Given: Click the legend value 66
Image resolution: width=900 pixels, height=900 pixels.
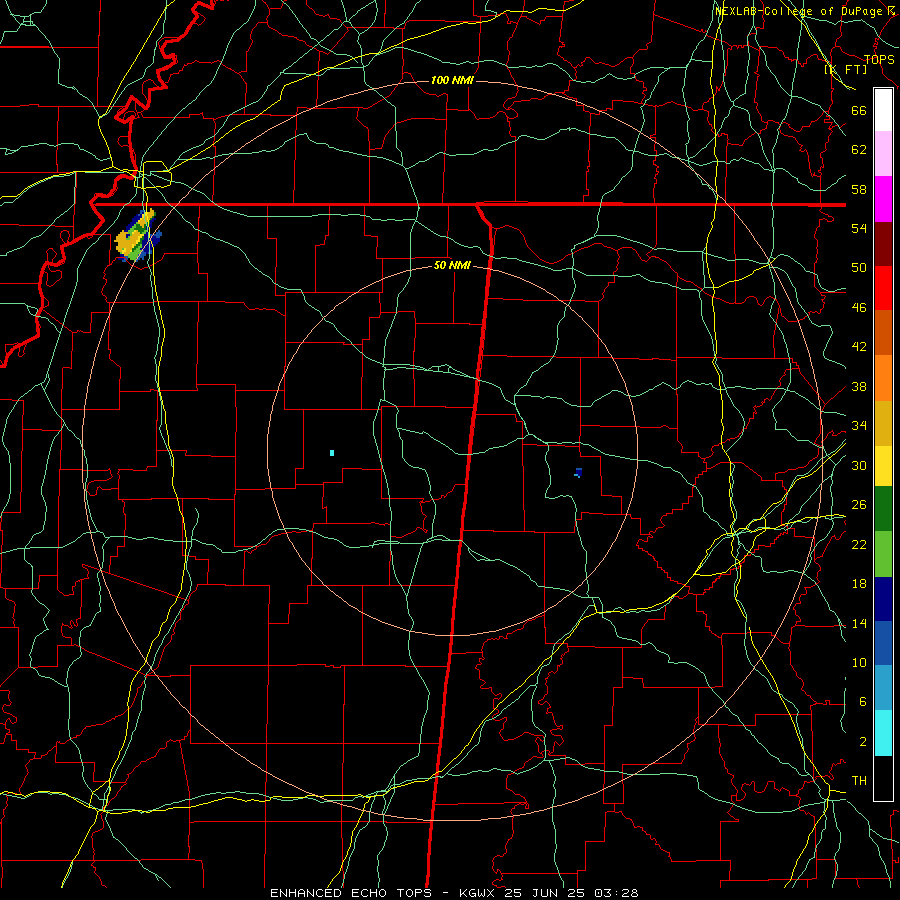Looking at the screenshot, I should point(859,111).
